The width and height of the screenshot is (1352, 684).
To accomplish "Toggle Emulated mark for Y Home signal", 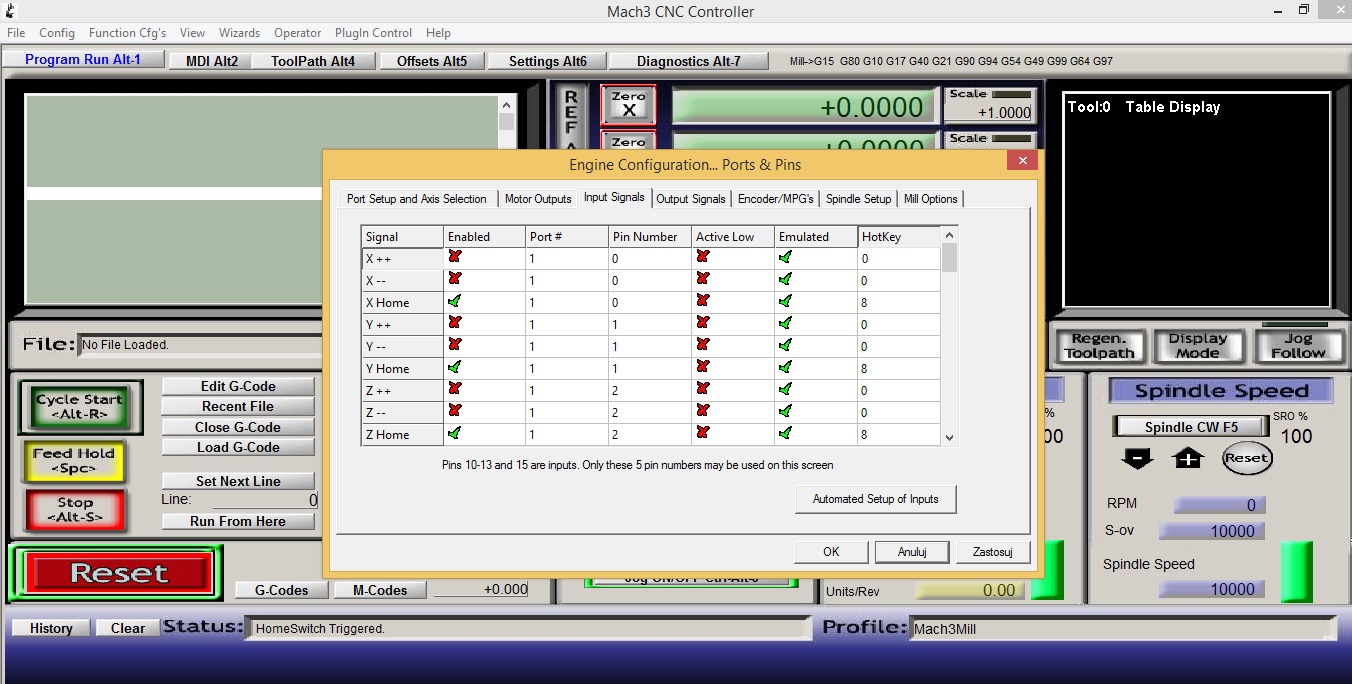I will coord(785,368).
